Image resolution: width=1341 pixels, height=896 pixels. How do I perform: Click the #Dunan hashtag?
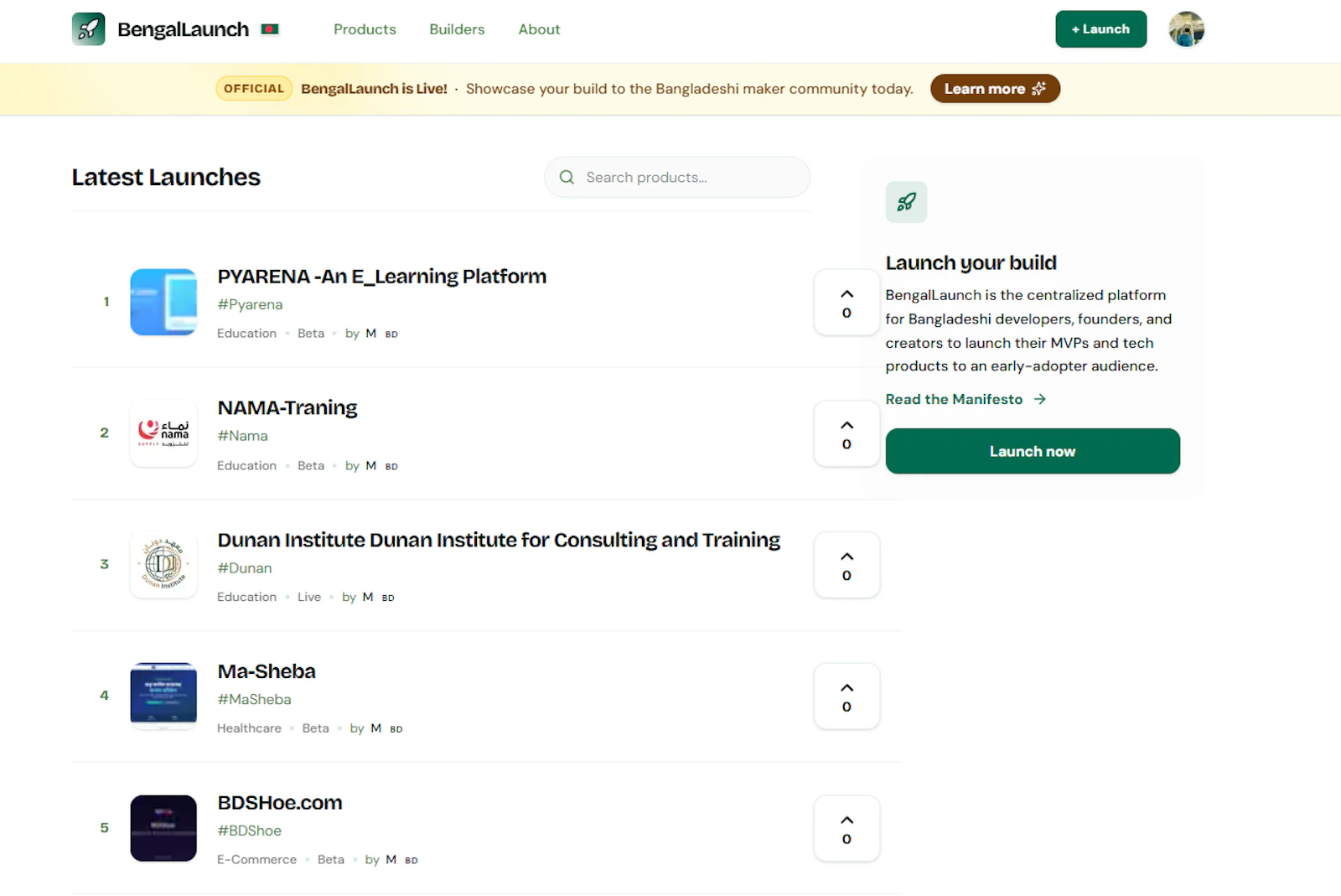(245, 568)
